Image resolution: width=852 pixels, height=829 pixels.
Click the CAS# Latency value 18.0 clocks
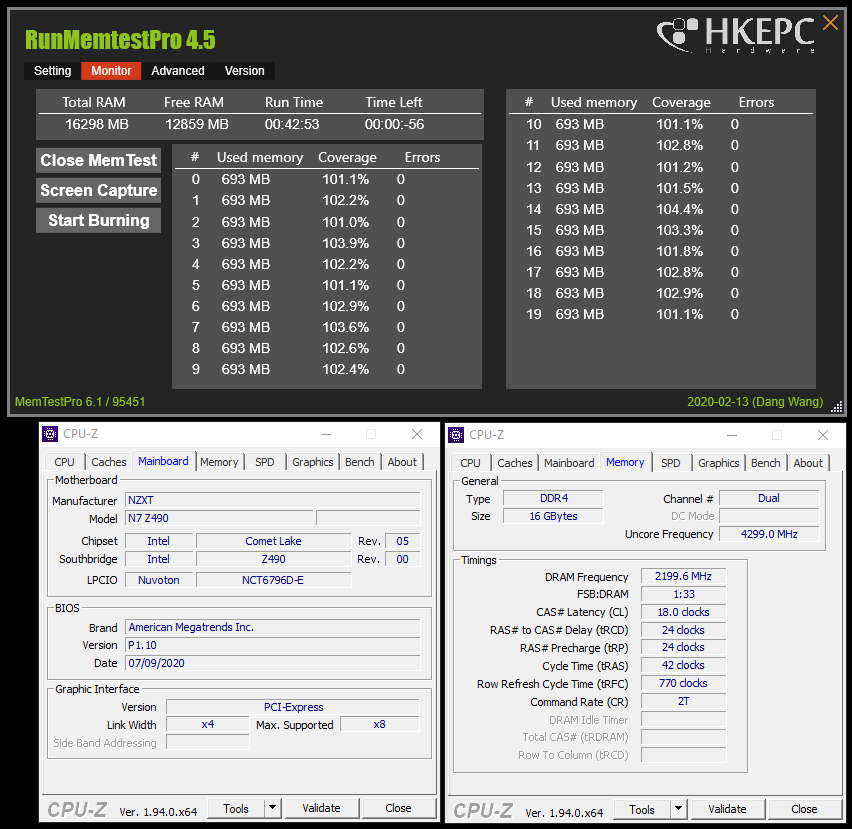point(683,612)
